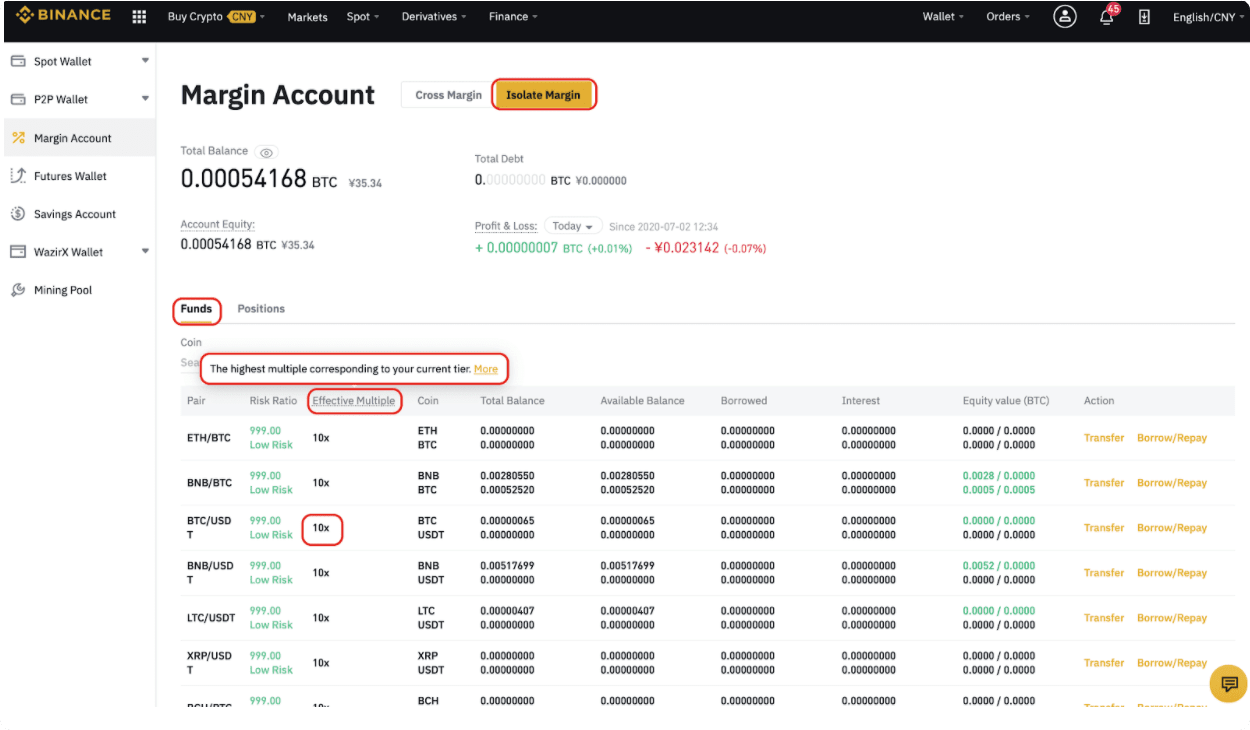Click the 10x multiple in BTC/USDT row

click(x=321, y=528)
